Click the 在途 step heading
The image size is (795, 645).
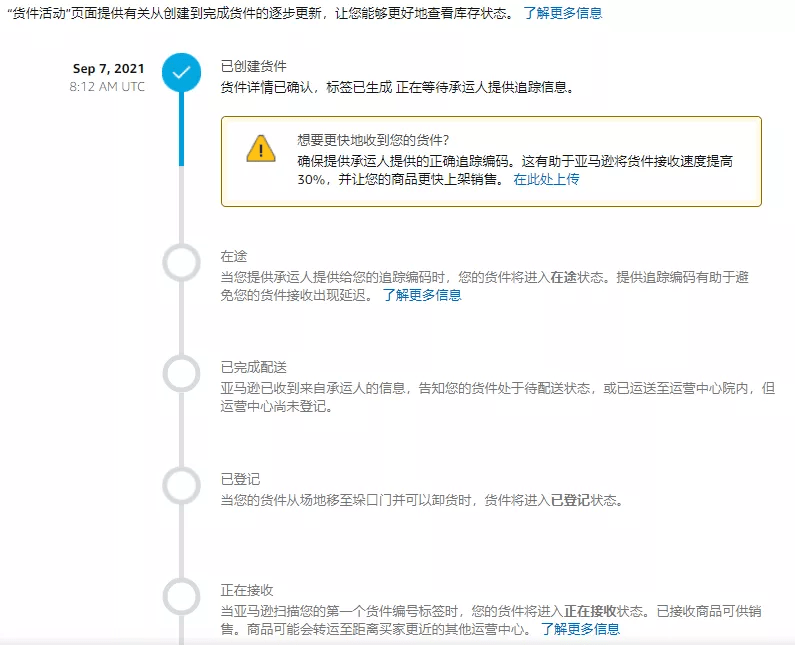click(x=233, y=257)
